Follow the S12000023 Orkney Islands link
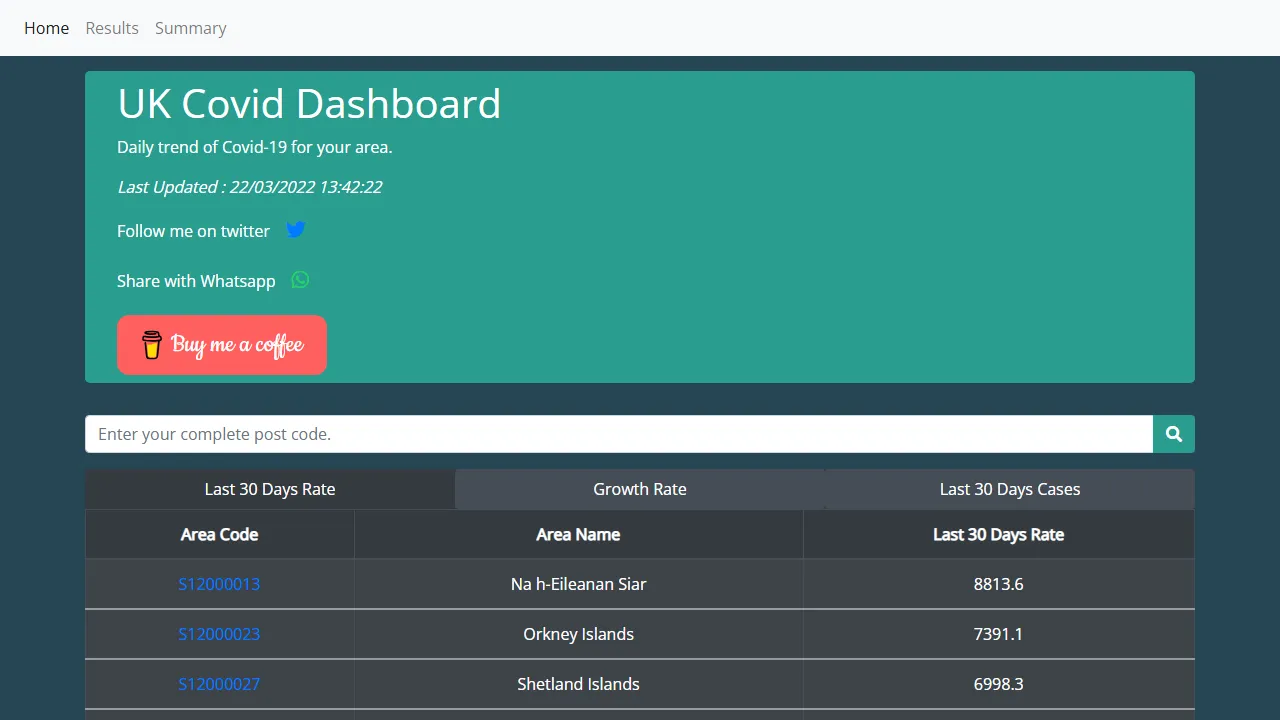The width and height of the screenshot is (1280, 720). pyautogui.click(x=219, y=633)
